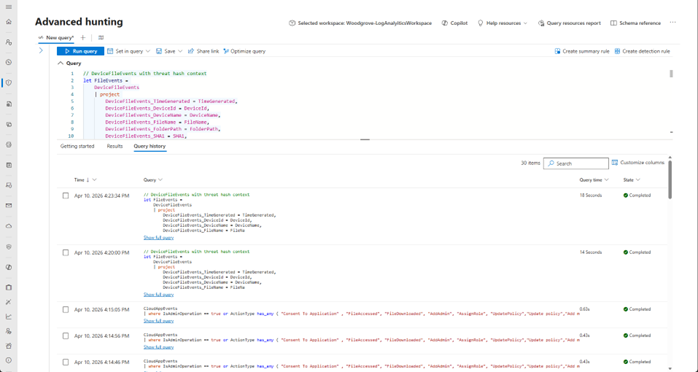This screenshot has height=372, width=698.
Task: Click Create summary rule
Action: (x=582, y=51)
